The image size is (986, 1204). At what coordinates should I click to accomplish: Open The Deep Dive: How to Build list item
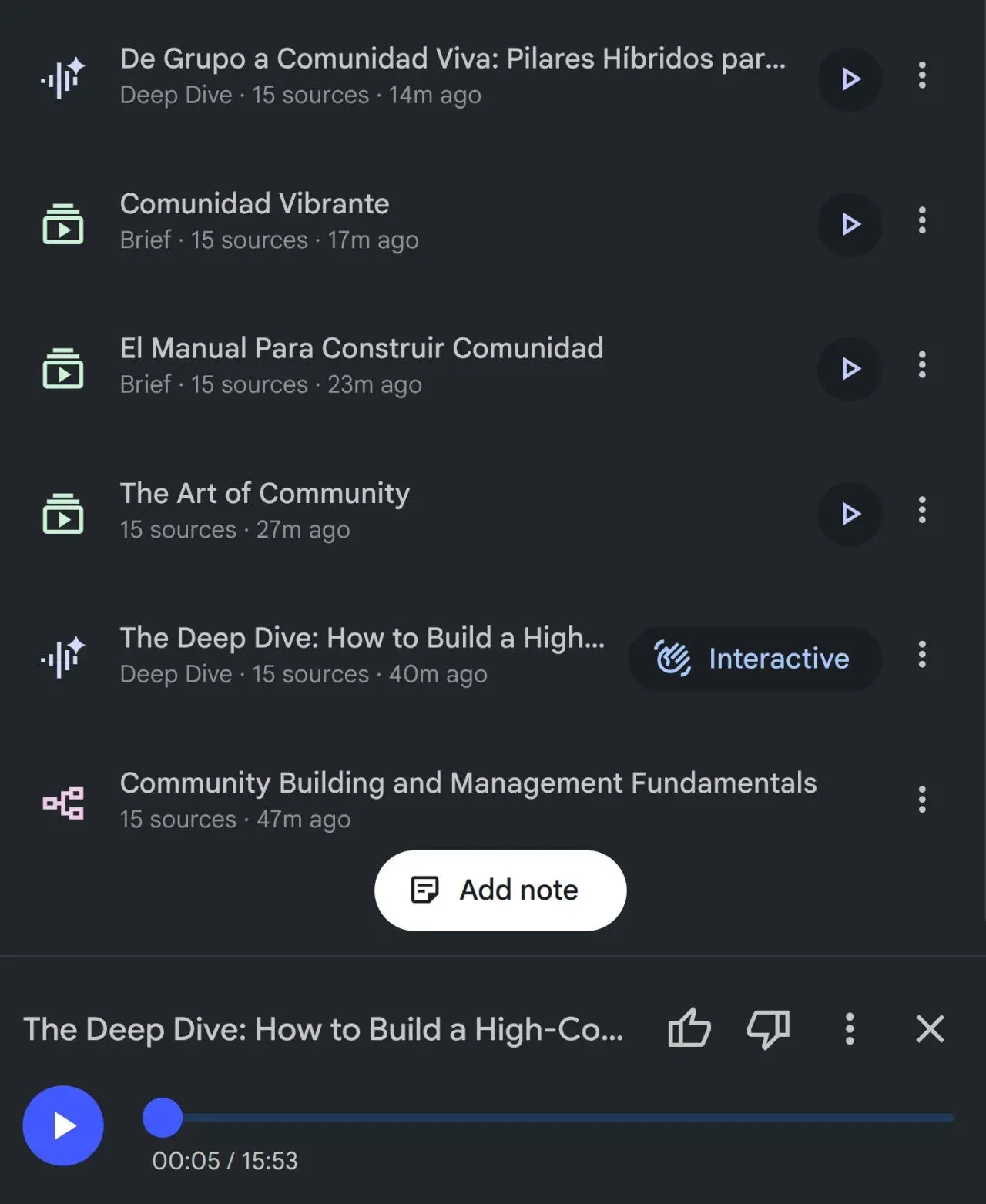(362, 655)
